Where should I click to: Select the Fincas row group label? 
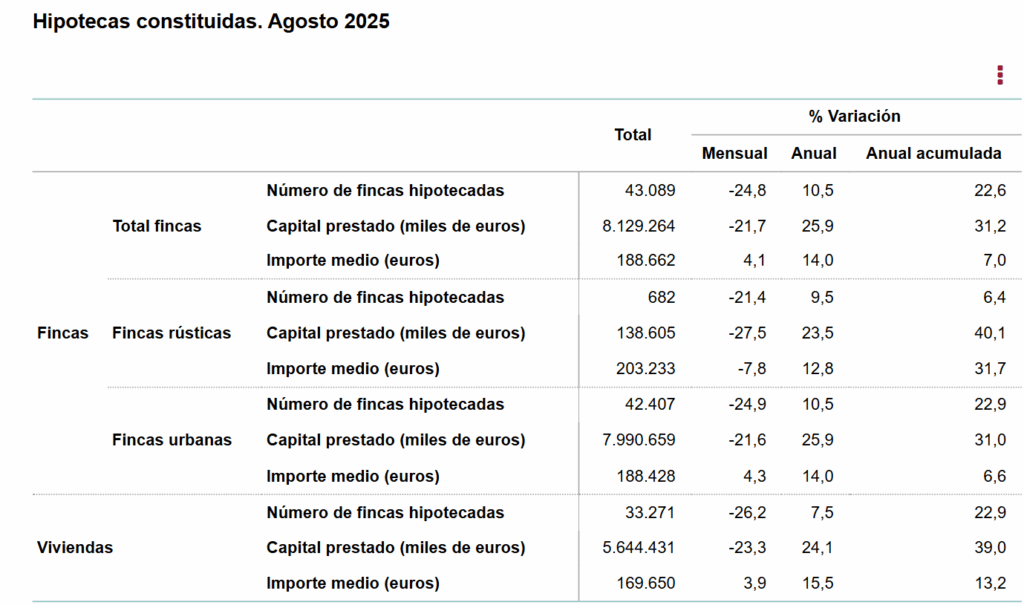pyautogui.click(x=62, y=333)
